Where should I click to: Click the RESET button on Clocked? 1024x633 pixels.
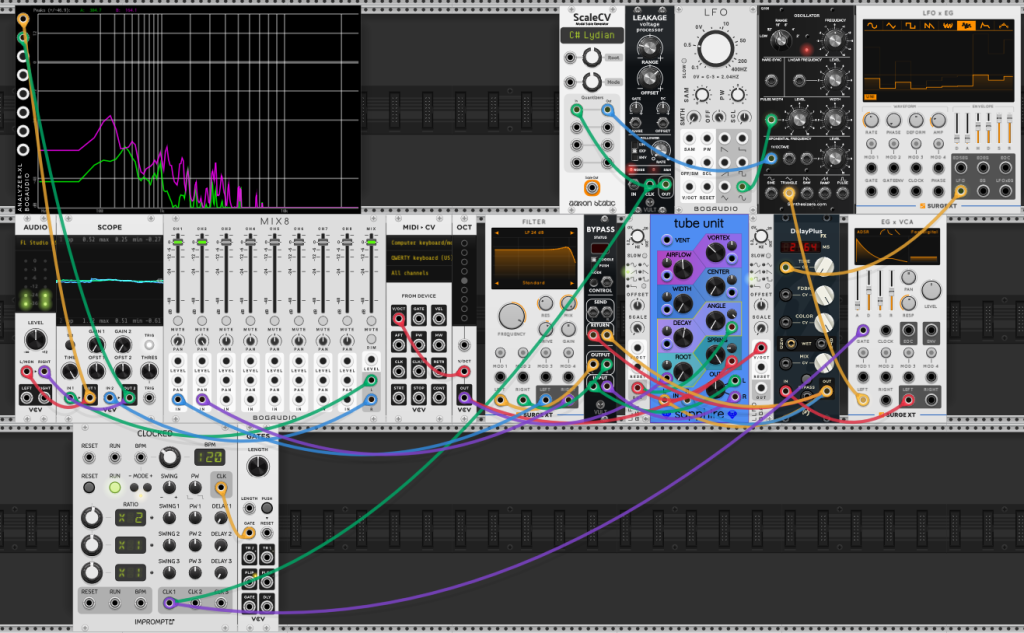coord(89,487)
